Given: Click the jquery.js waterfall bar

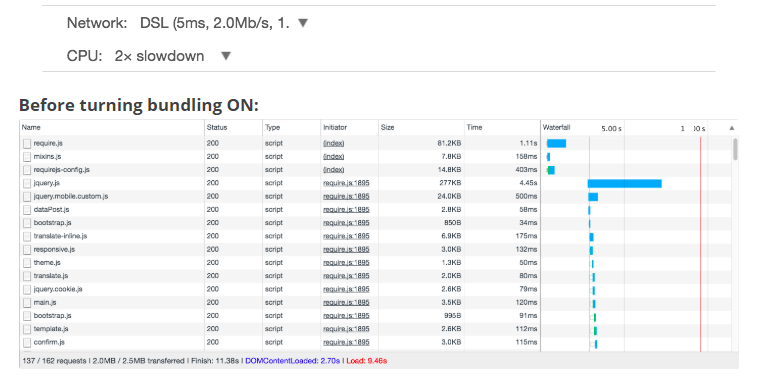Looking at the screenshot, I should pos(624,183).
